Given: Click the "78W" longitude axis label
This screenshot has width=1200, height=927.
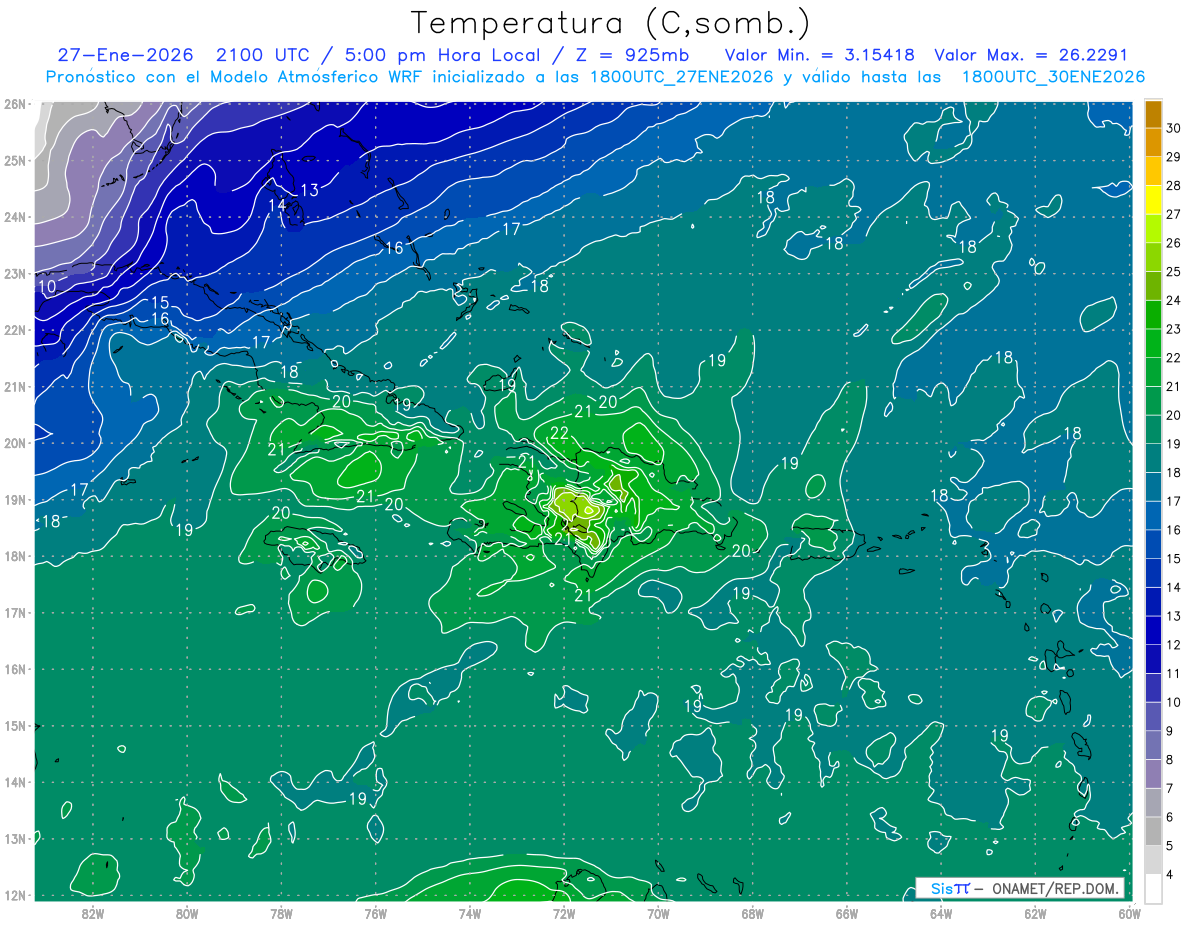Looking at the screenshot, I should tap(281, 912).
